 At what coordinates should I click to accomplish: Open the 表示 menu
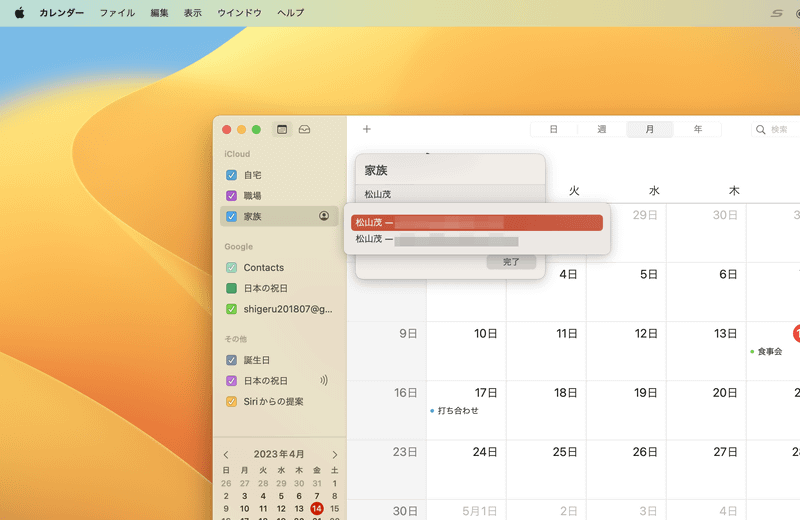point(193,13)
